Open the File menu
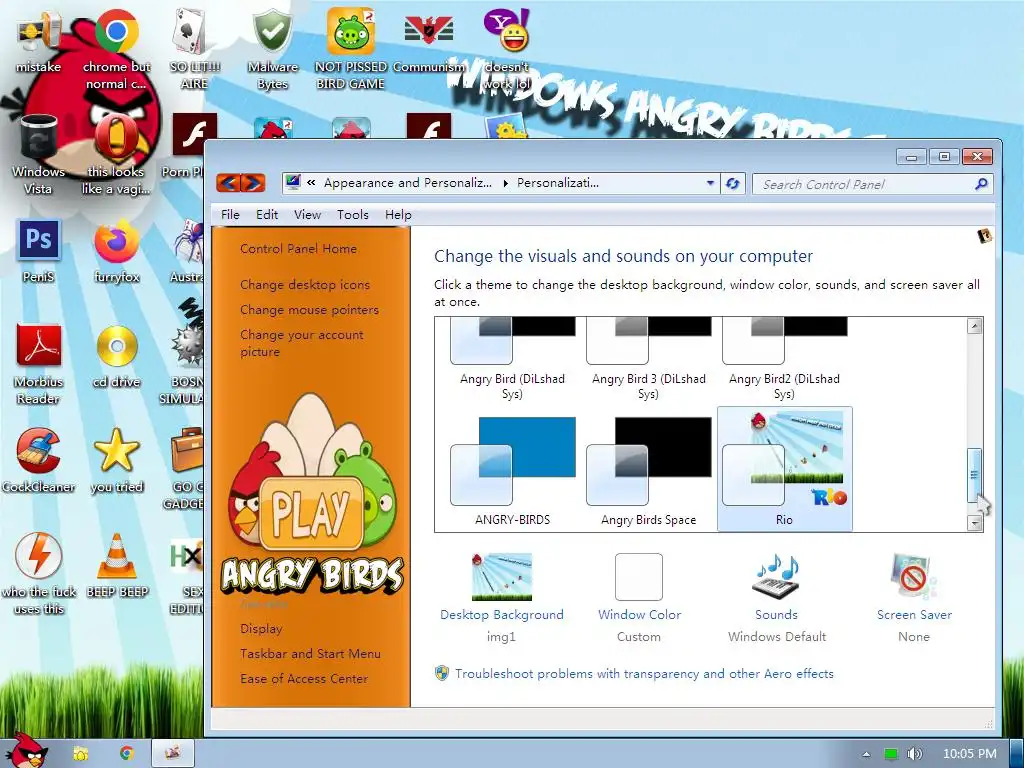This screenshot has height=768, width=1024. (230, 214)
